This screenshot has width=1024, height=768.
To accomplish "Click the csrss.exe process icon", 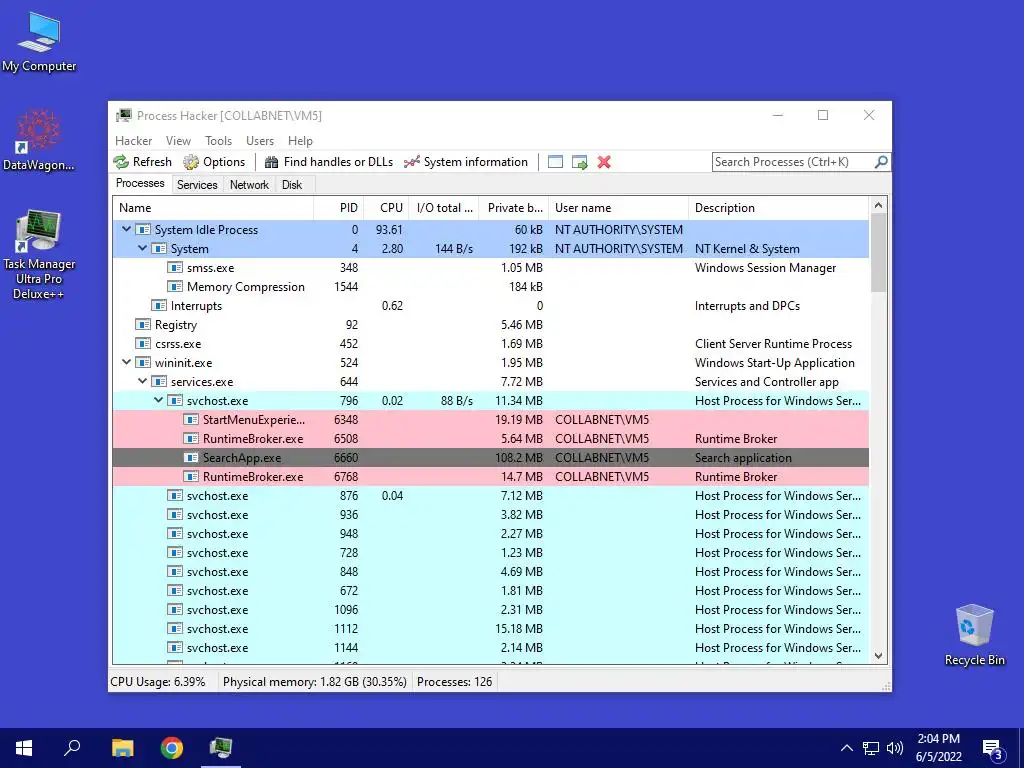I will coord(142,344).
